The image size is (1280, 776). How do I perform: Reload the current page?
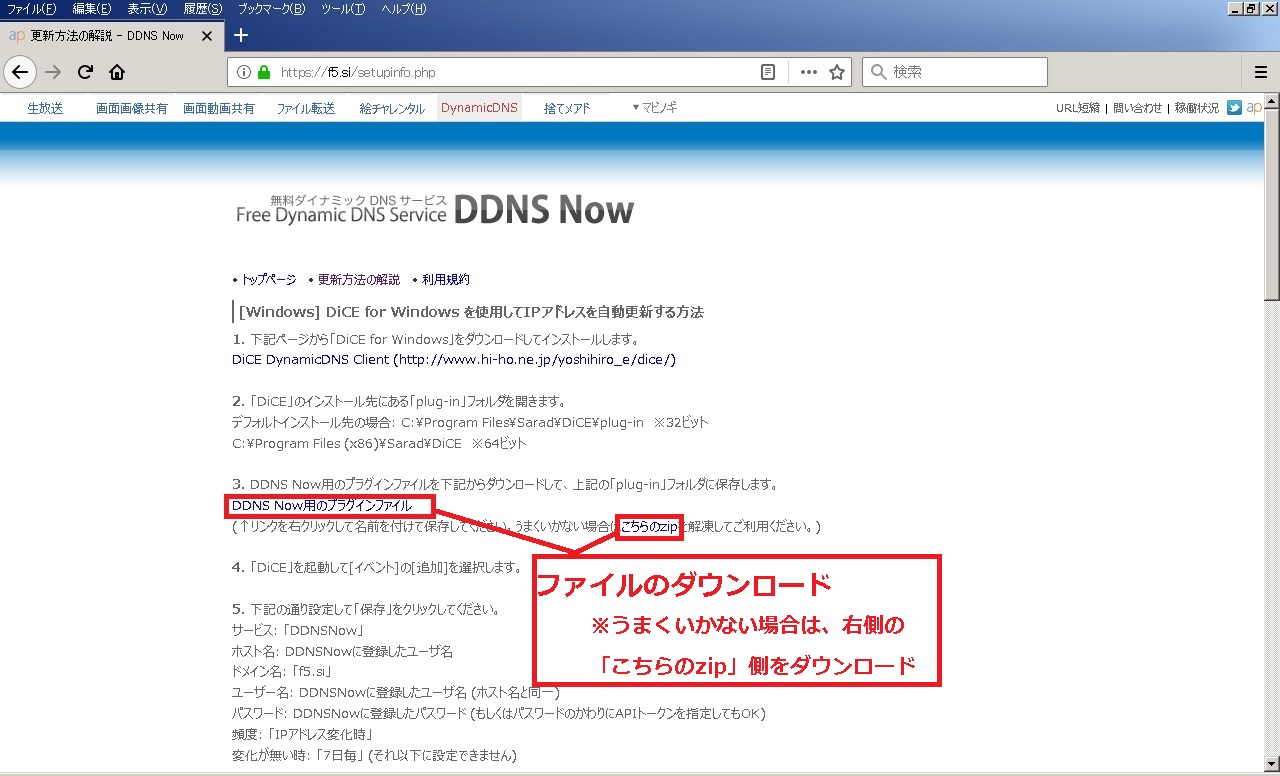(86, 72)
